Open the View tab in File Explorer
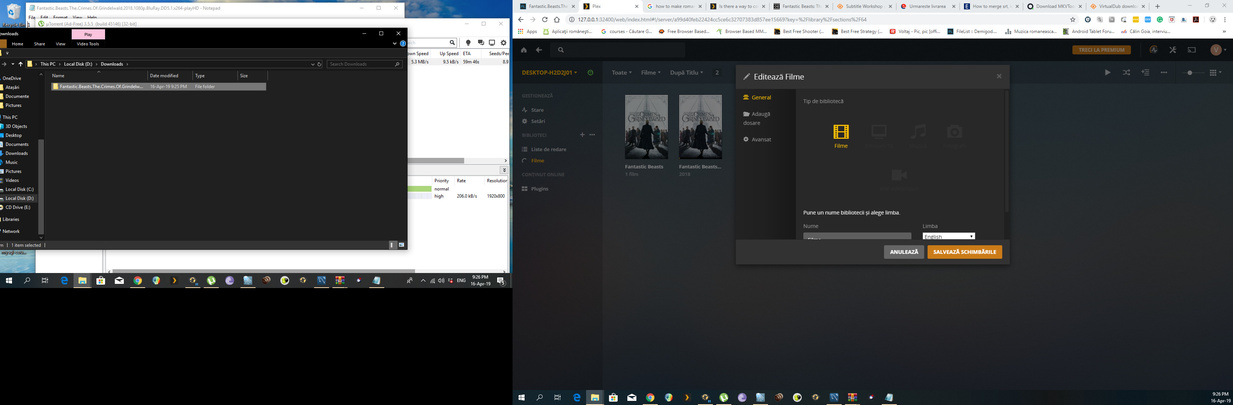The image size is (1233, 405). click(x=60, y=43)
